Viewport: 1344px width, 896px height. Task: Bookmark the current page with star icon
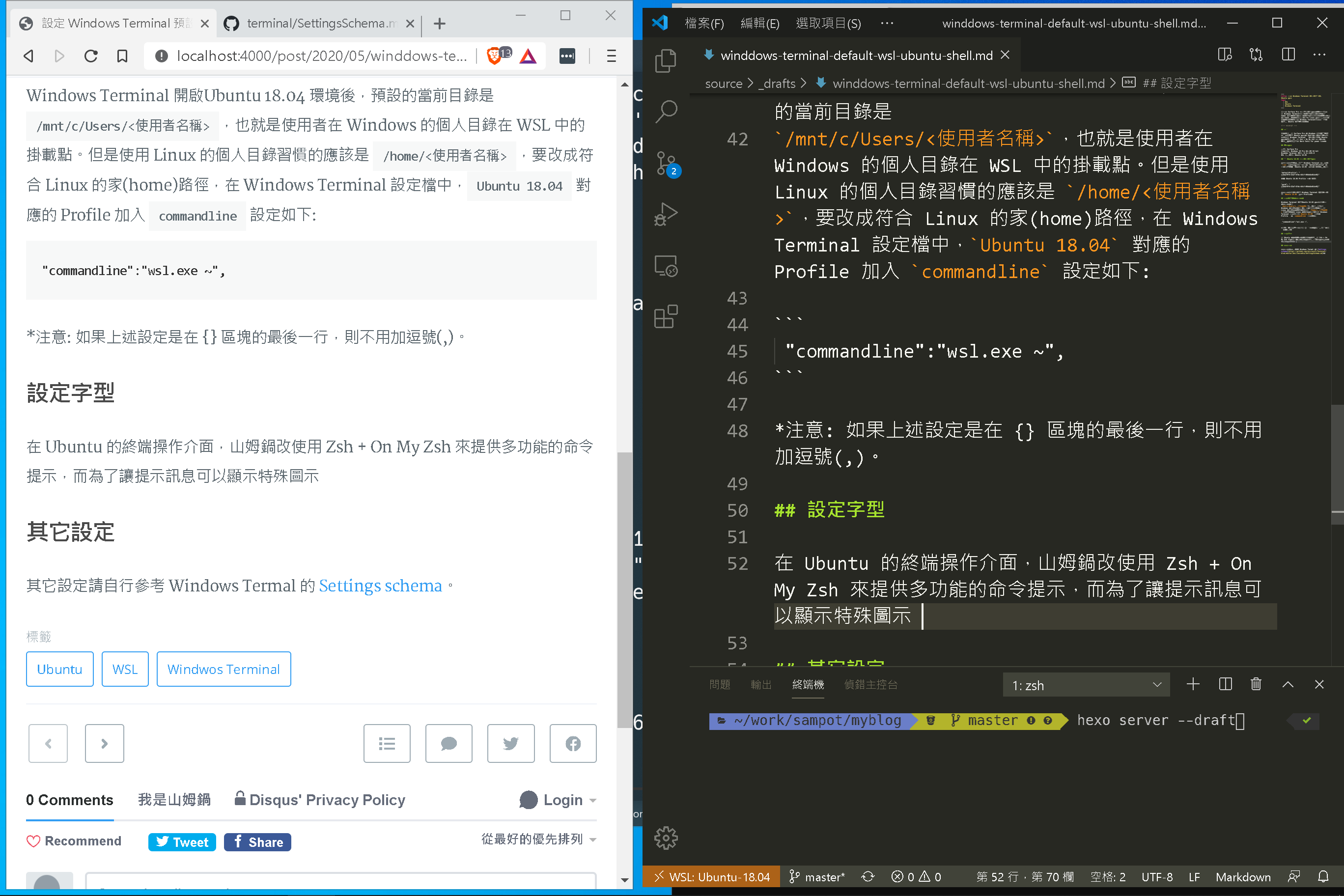tap(122, 56)
